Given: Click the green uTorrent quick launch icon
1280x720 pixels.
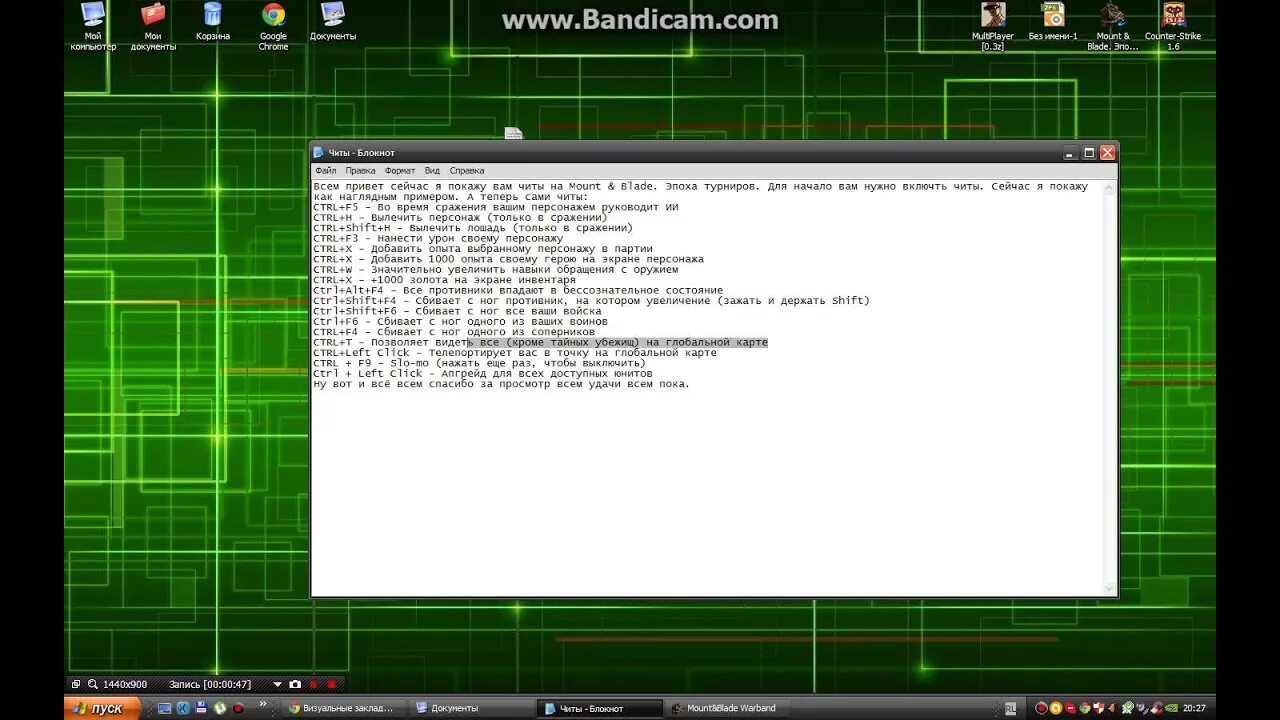Looking at the screenshot, I should coord(219,708).
